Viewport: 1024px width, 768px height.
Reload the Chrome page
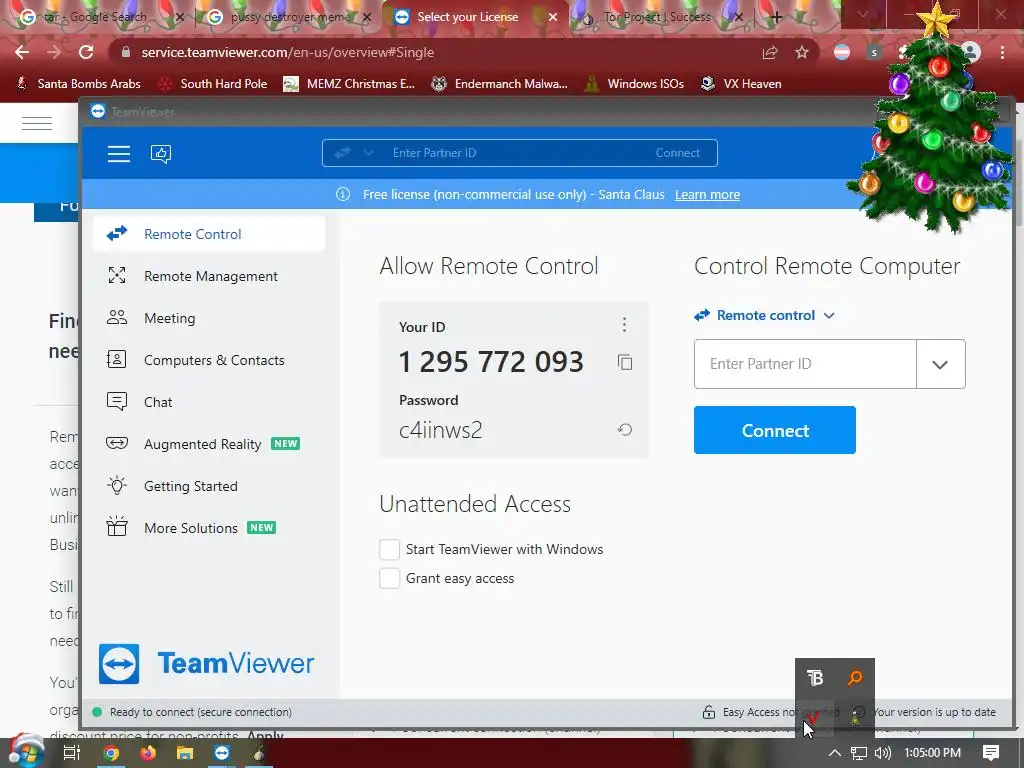click(86, 52)
